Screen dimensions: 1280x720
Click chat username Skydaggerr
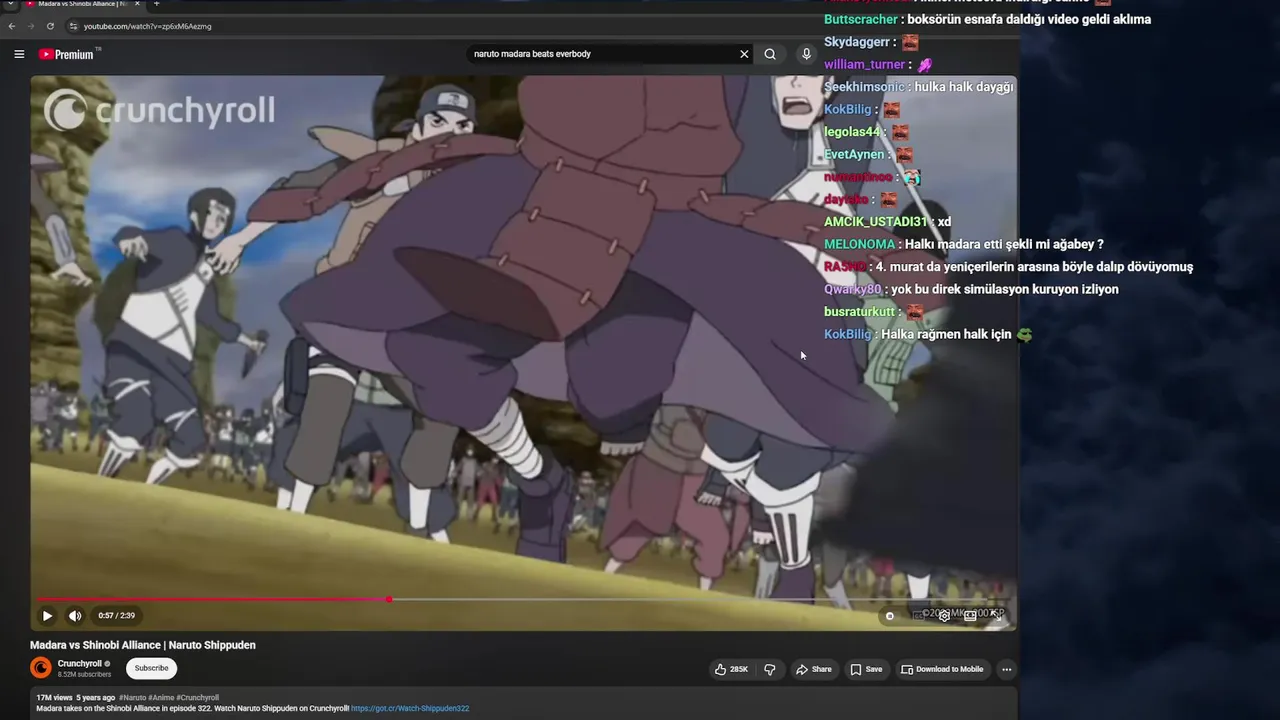click(x=857, y=42)
